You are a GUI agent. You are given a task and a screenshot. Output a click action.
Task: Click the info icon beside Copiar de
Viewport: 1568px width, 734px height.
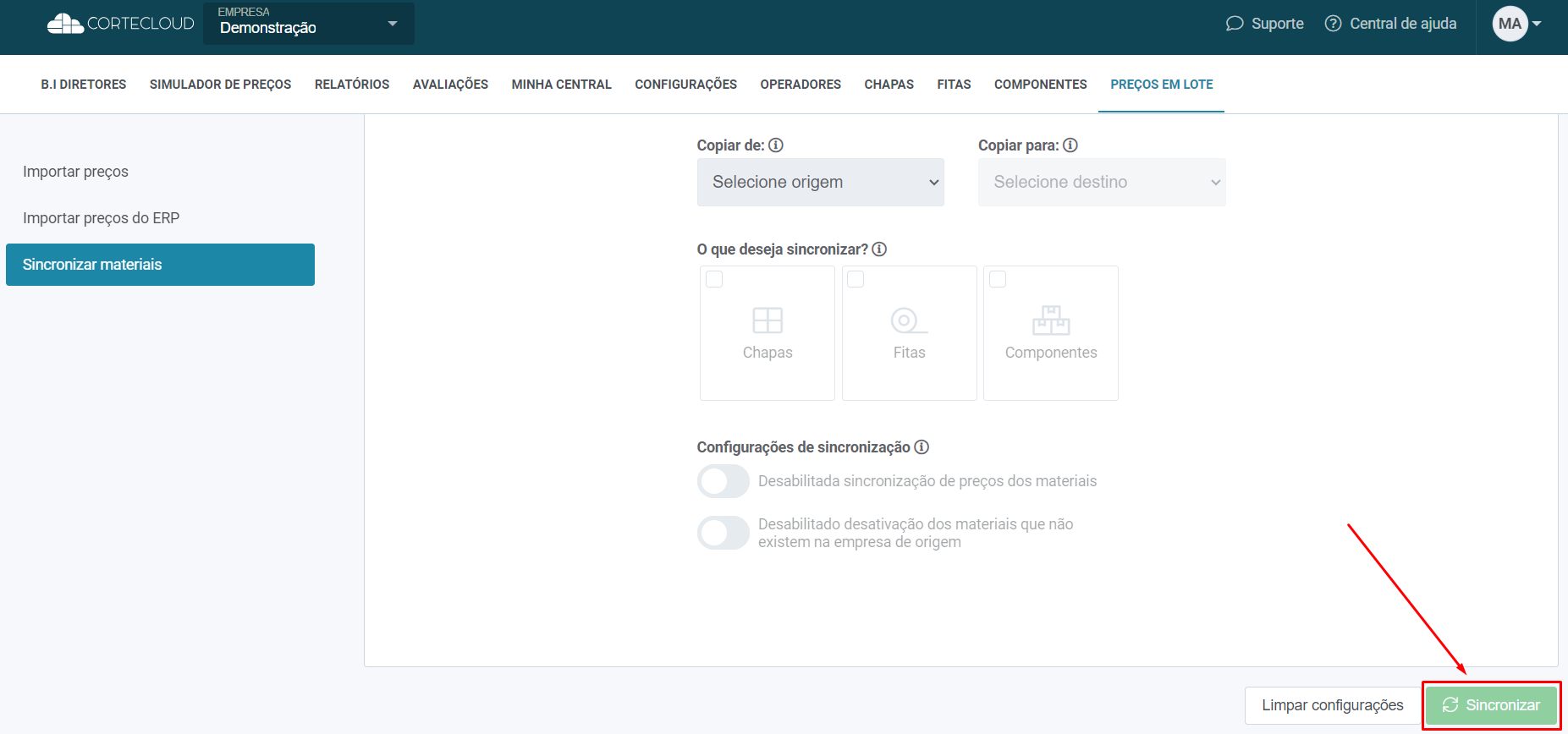point(776,145)
